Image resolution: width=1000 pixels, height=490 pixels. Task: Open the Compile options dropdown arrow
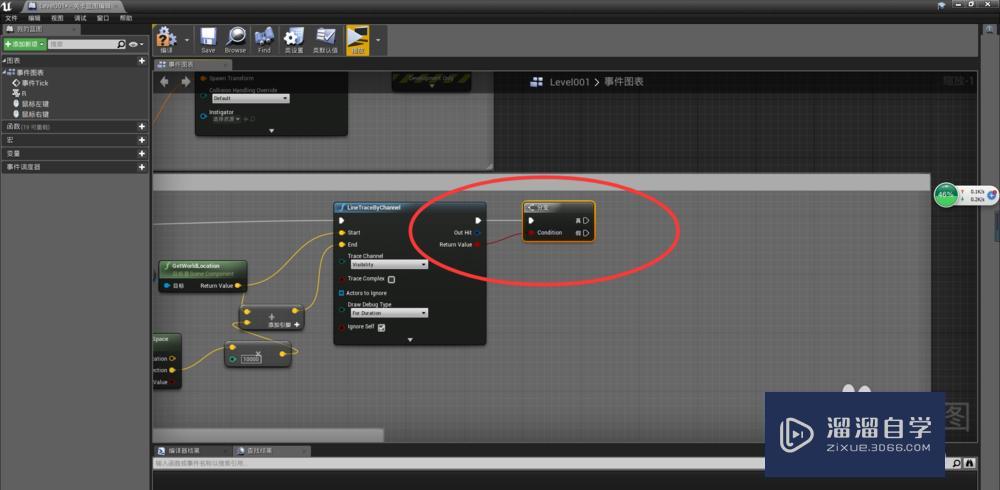coord(187,40)
